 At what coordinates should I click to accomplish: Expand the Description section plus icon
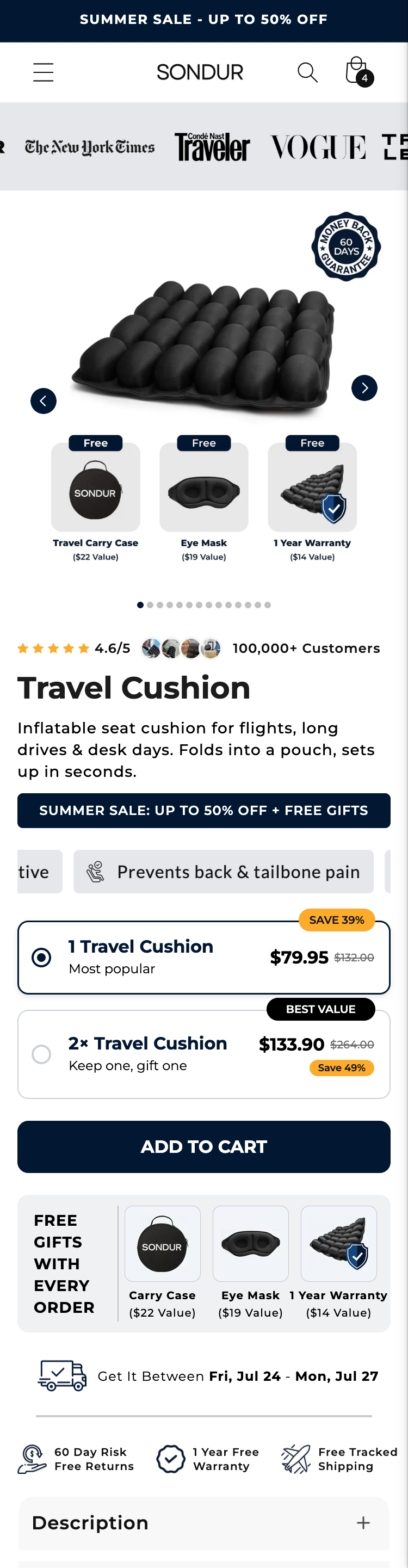point(363,1523)
